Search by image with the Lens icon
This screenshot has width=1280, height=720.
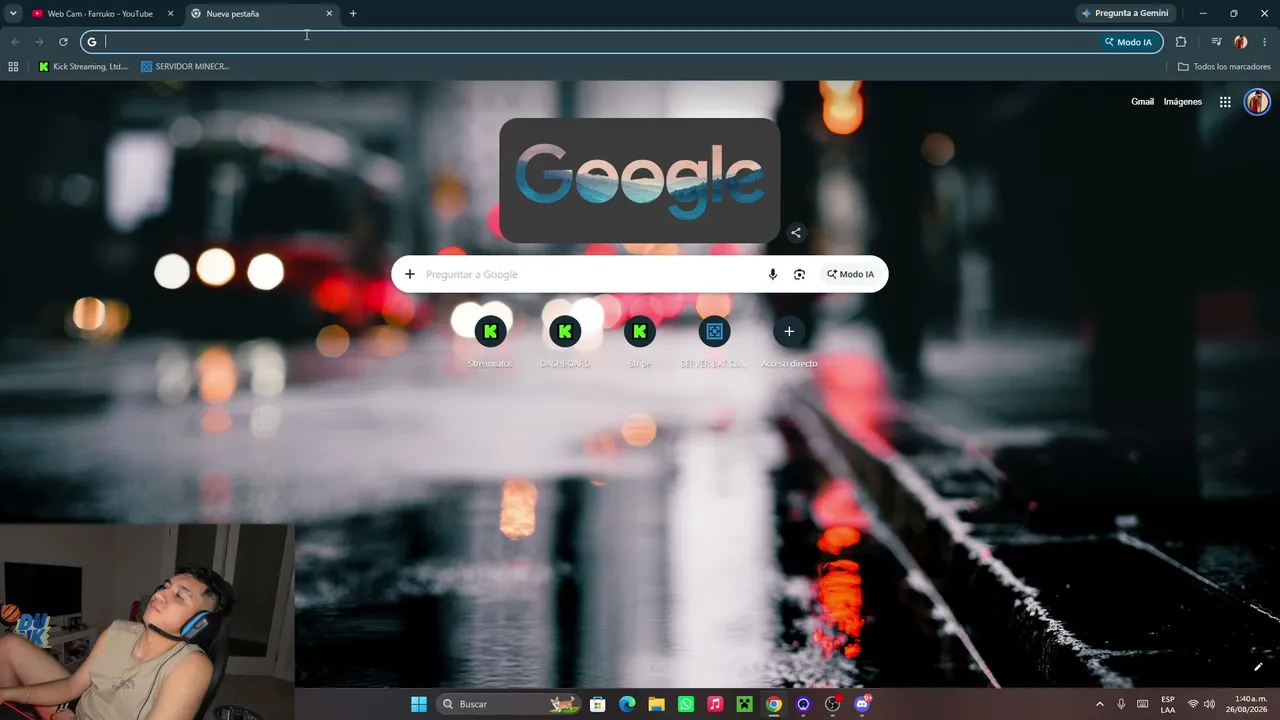tap(799, 274)
